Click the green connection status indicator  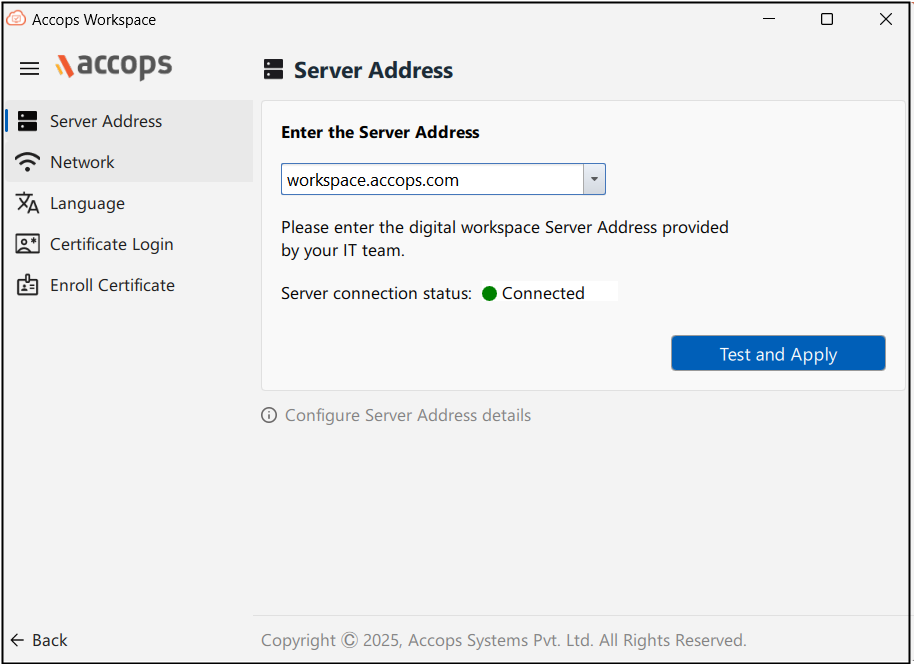coord(489,293)
